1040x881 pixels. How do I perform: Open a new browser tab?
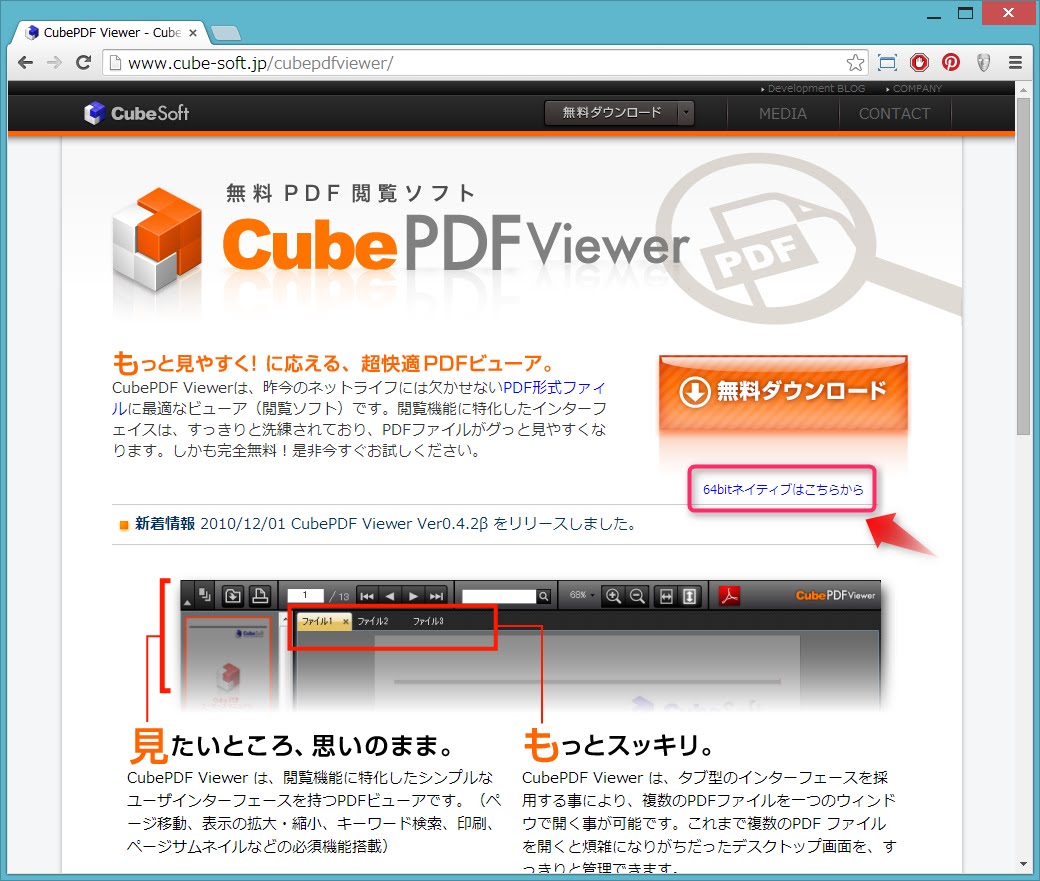click(226, 33)
